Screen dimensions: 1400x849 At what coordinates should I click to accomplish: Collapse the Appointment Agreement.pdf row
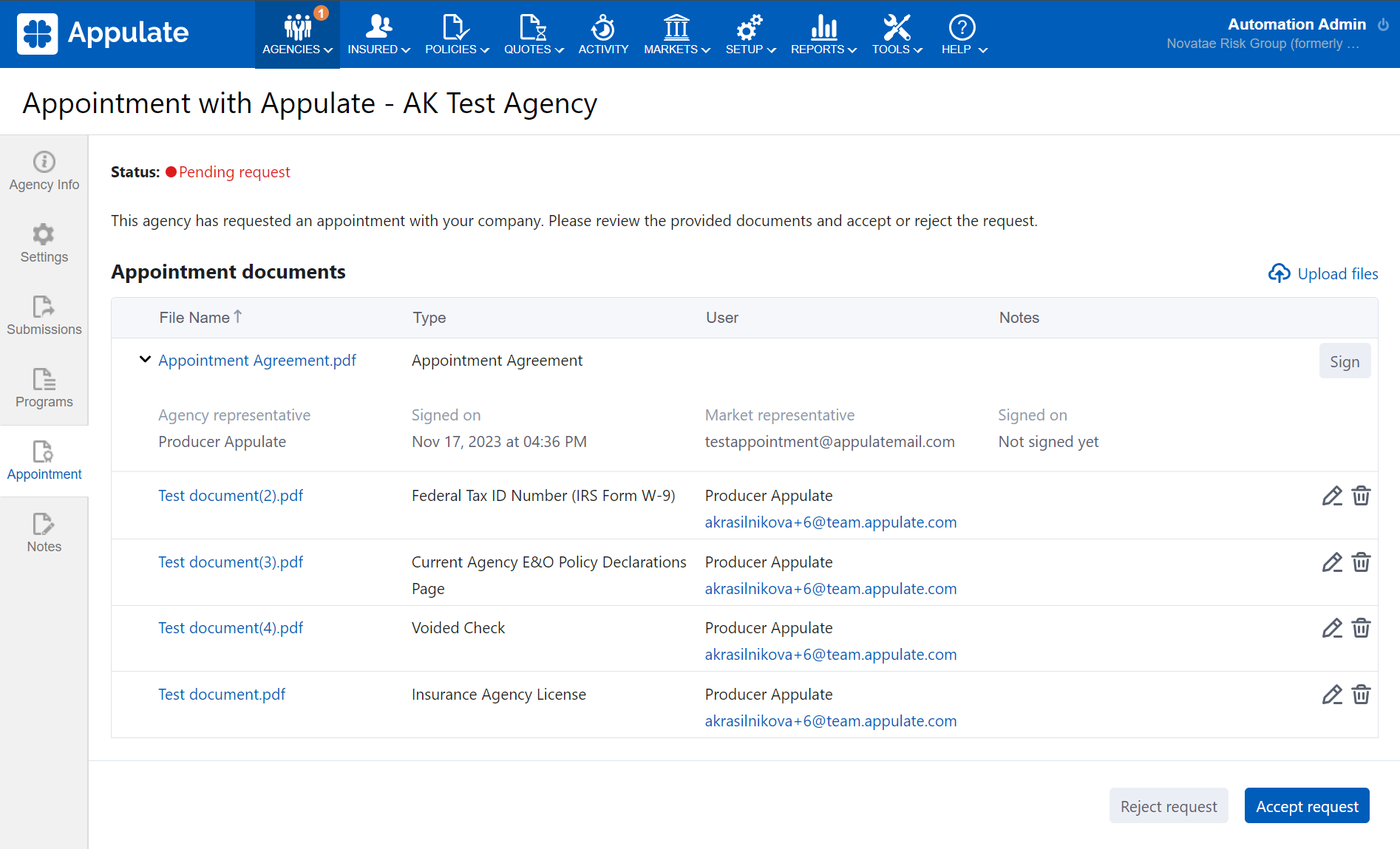(145, 360)
